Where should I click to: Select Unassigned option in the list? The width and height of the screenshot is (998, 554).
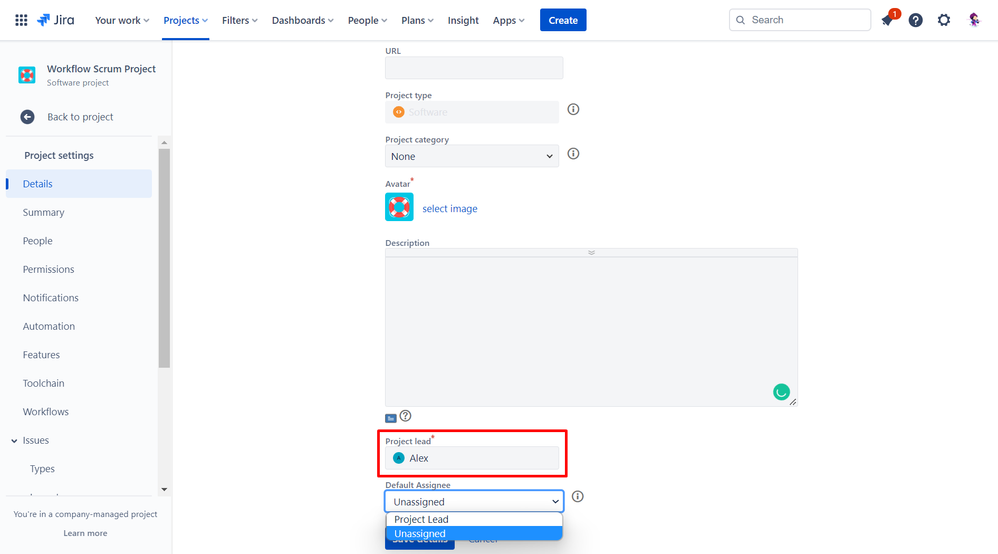coord(474,534)
